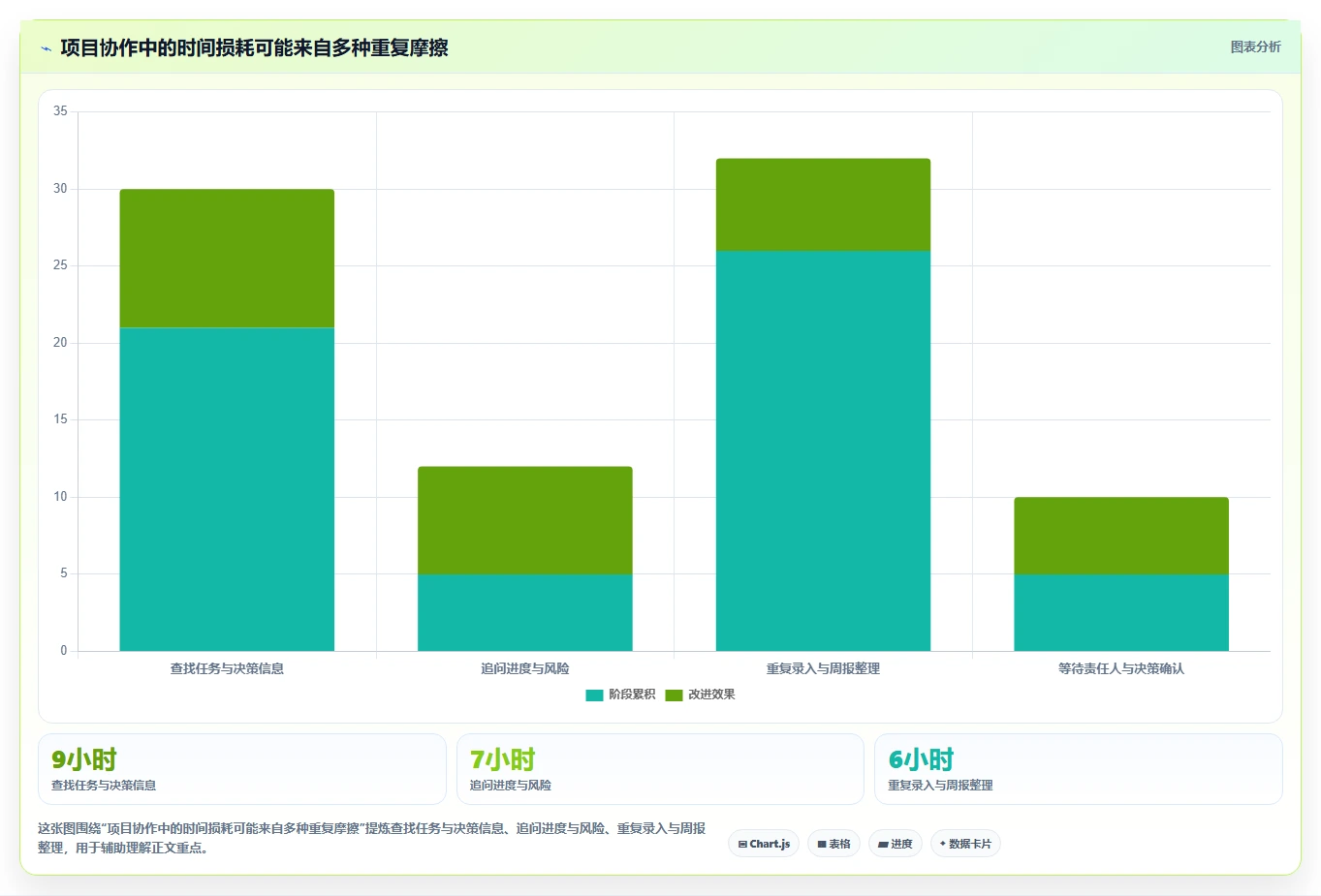Click the teal bar segment for 追问进度与风险
Viewport: 1321px width, 896px height.
525,612
